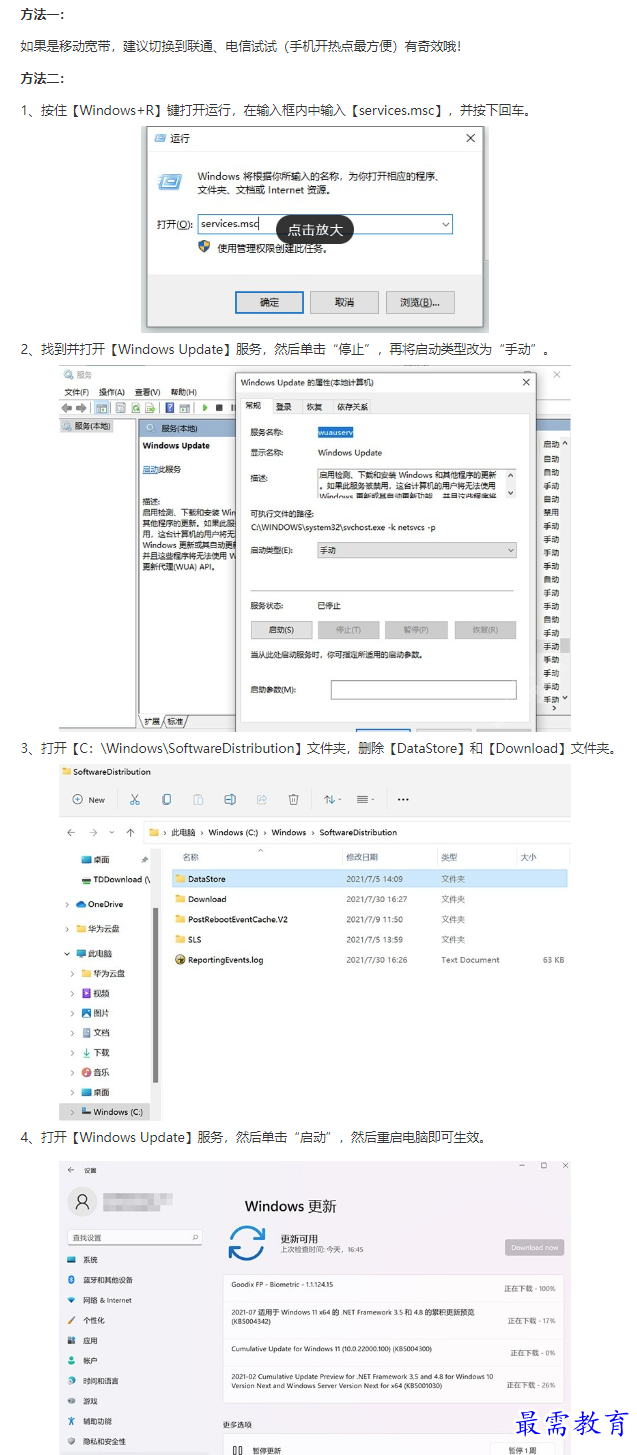Click the Explorer forward arrow
Screen dimensions: 637x1455
(x=91, y=832)
